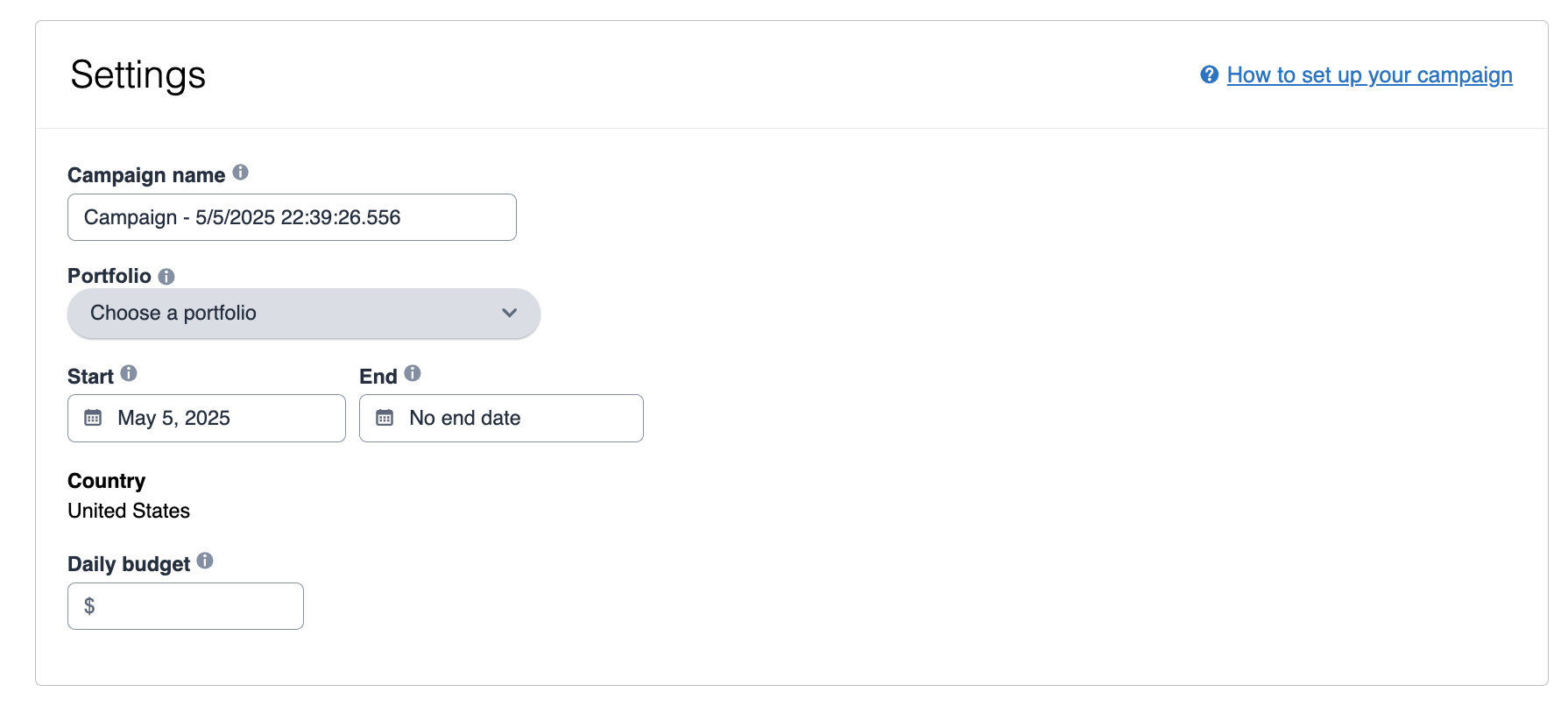
Task: Click the United States country text
Action: [x=129, y=511]
